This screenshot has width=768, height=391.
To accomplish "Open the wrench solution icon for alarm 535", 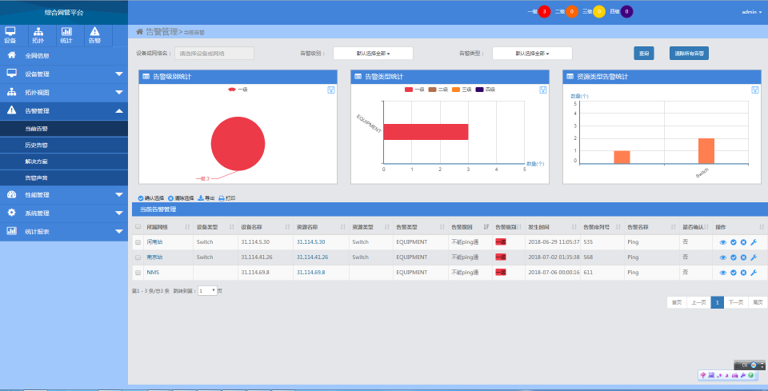I will coord(753,243).
